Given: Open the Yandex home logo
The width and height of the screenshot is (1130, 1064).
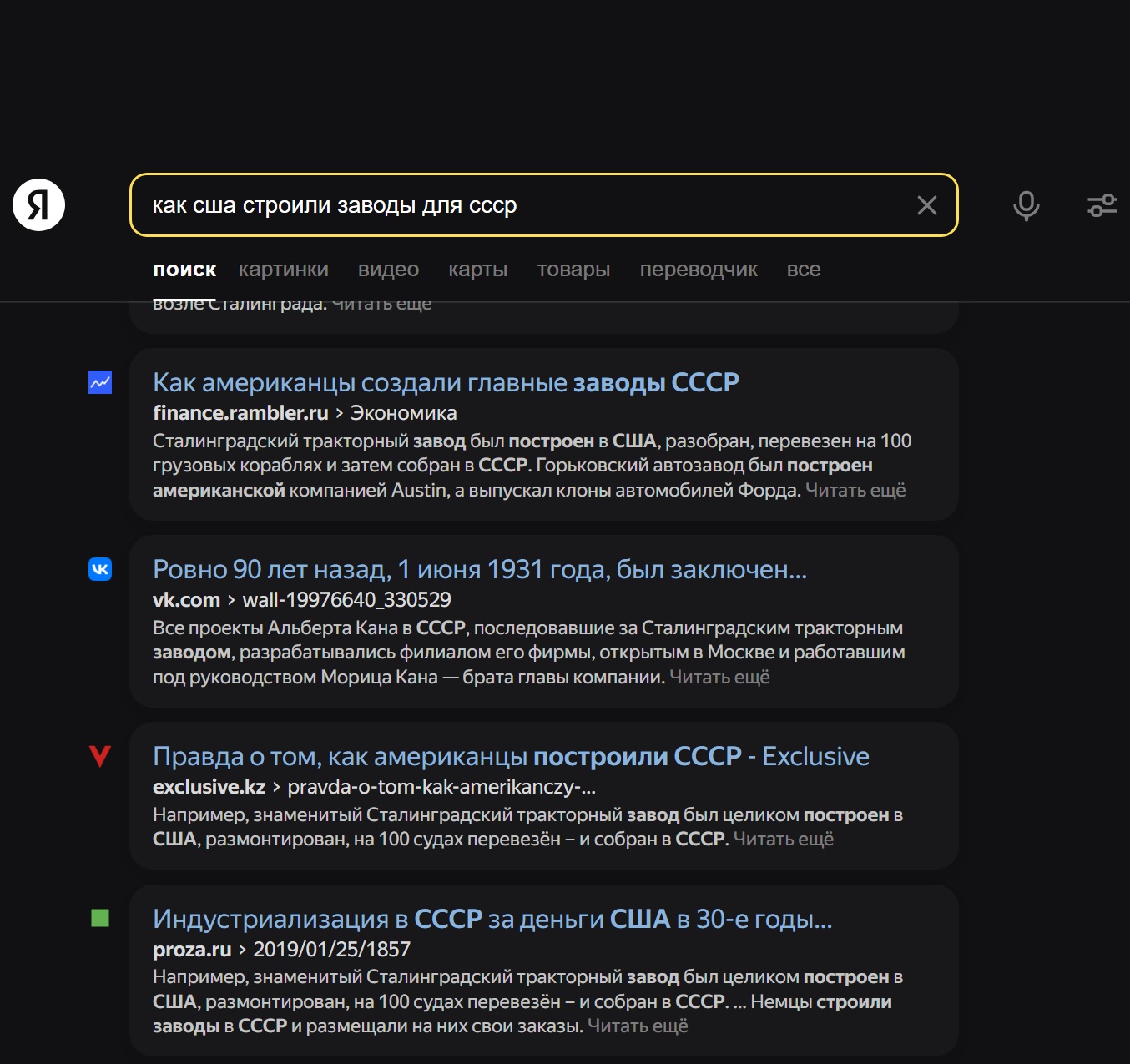Looking at the screenshot, I should point(38,204).
